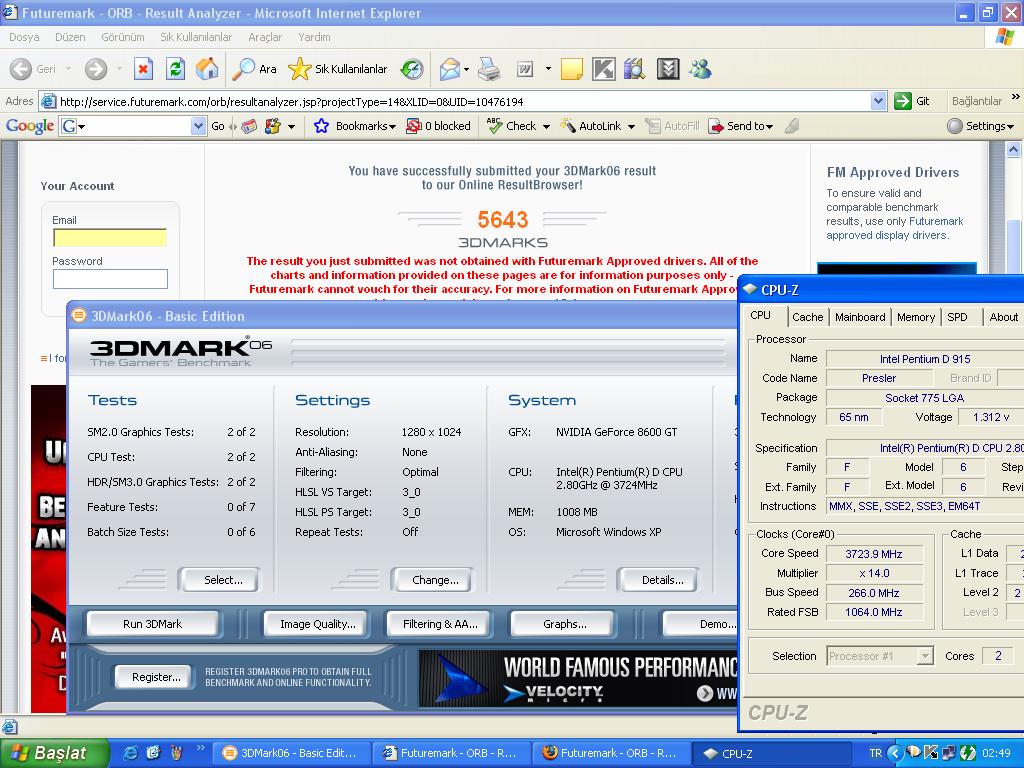
Task: Open the Dosya menu
Action: coord(24,37)
